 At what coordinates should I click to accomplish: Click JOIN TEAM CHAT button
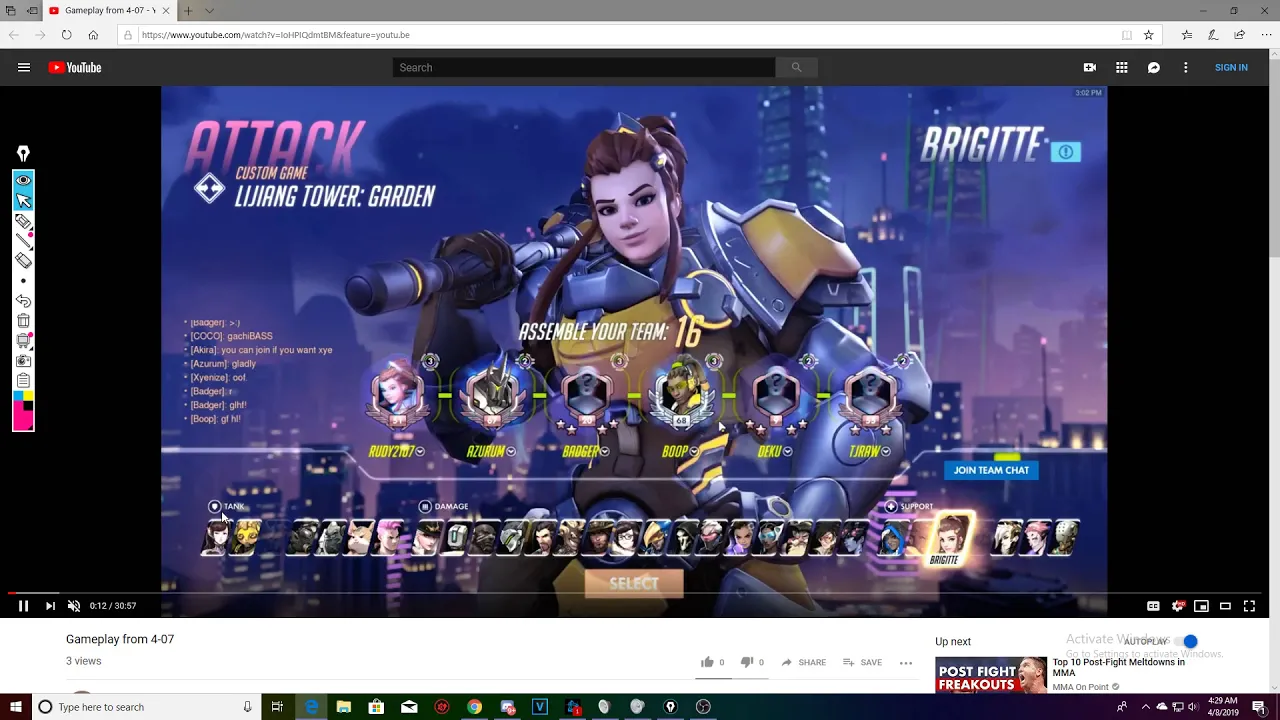pyautogui.click(x=991, y=470)
